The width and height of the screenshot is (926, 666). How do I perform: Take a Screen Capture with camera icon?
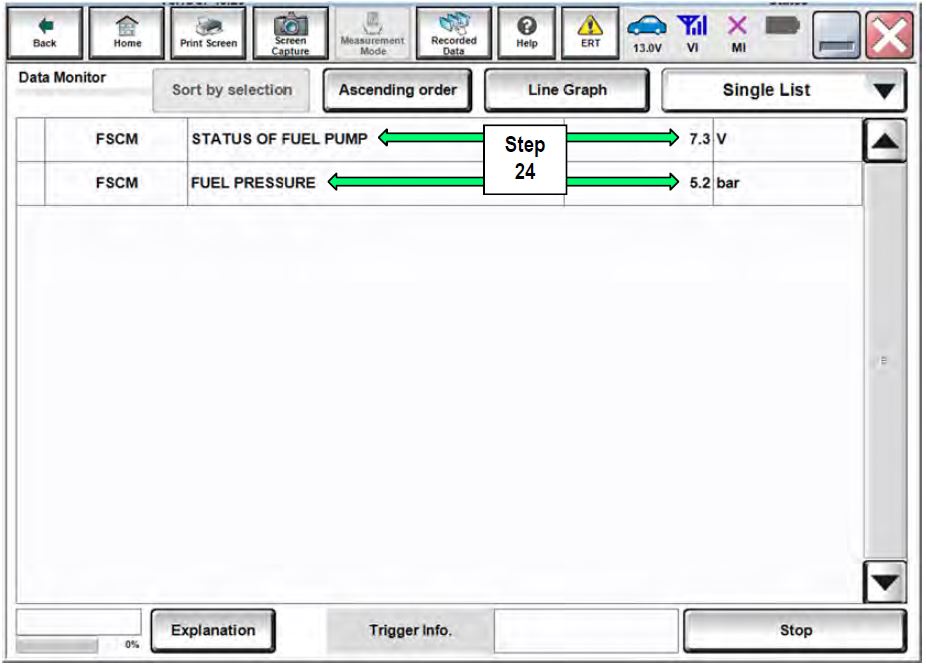[290, 33]
